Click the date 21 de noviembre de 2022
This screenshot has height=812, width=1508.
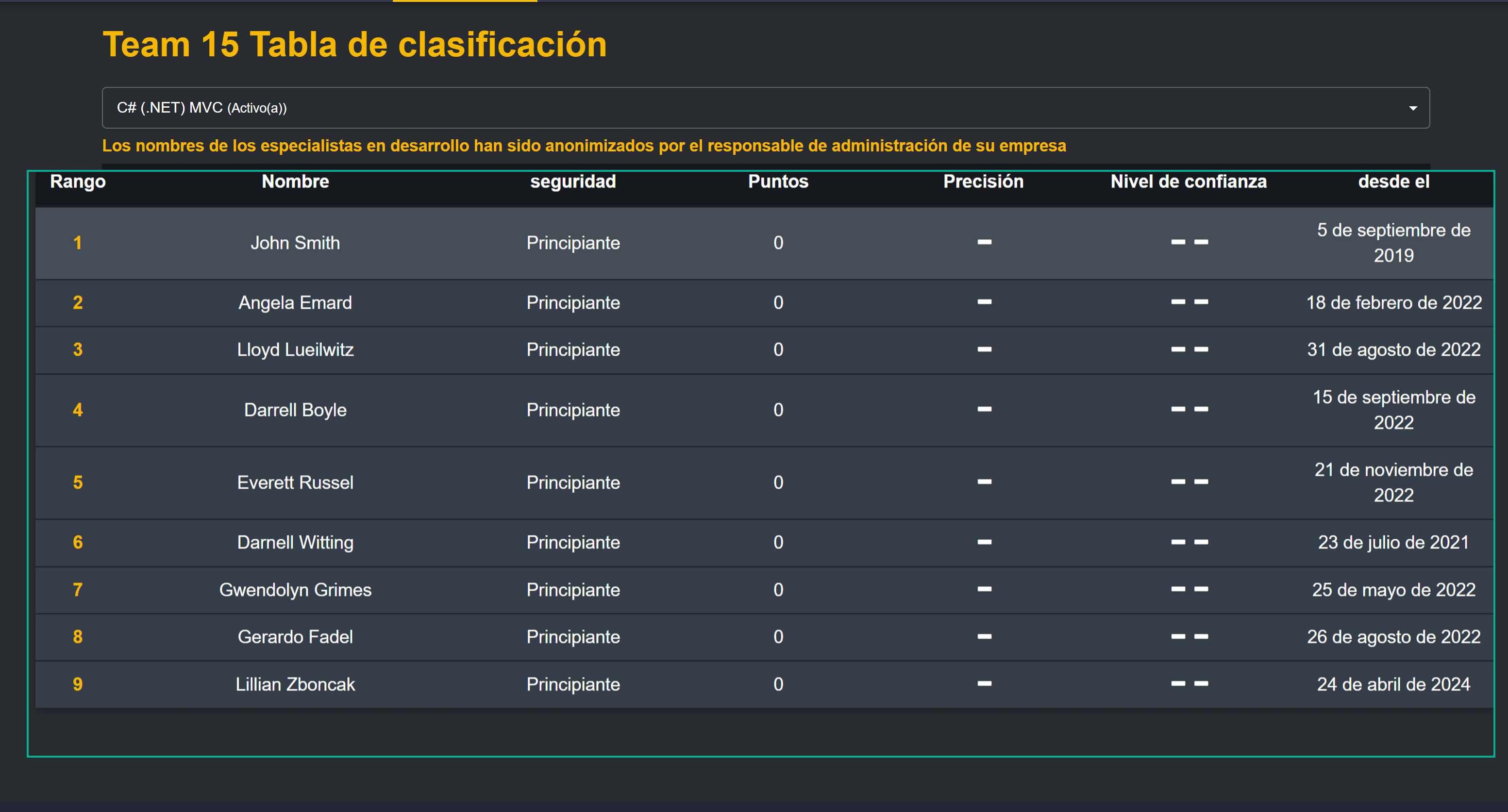(1393, 482)
